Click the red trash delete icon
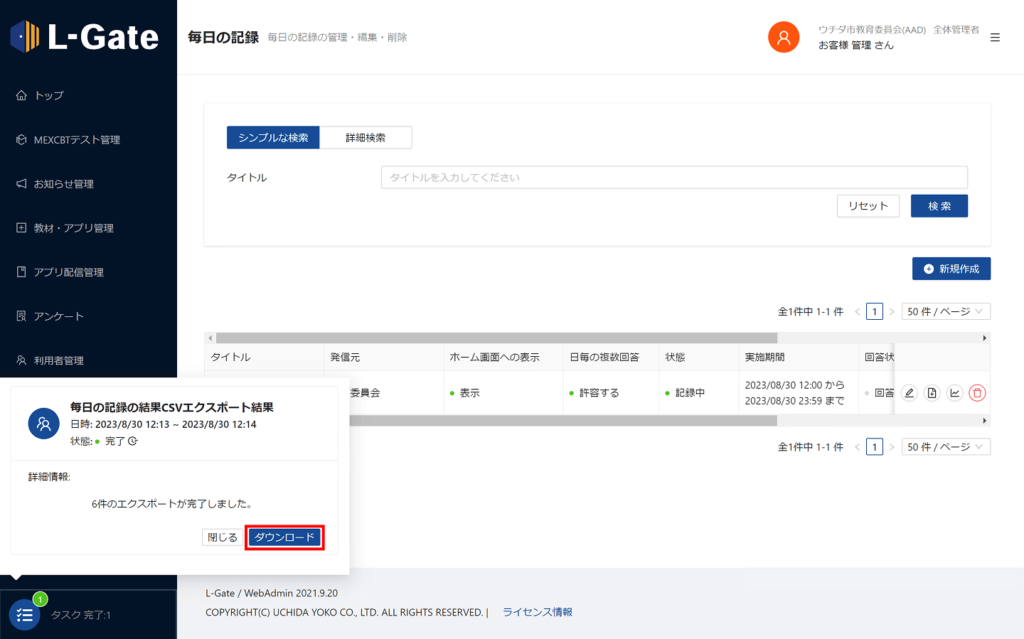Viewport: 1024px width, 639px height. [977, 393]
